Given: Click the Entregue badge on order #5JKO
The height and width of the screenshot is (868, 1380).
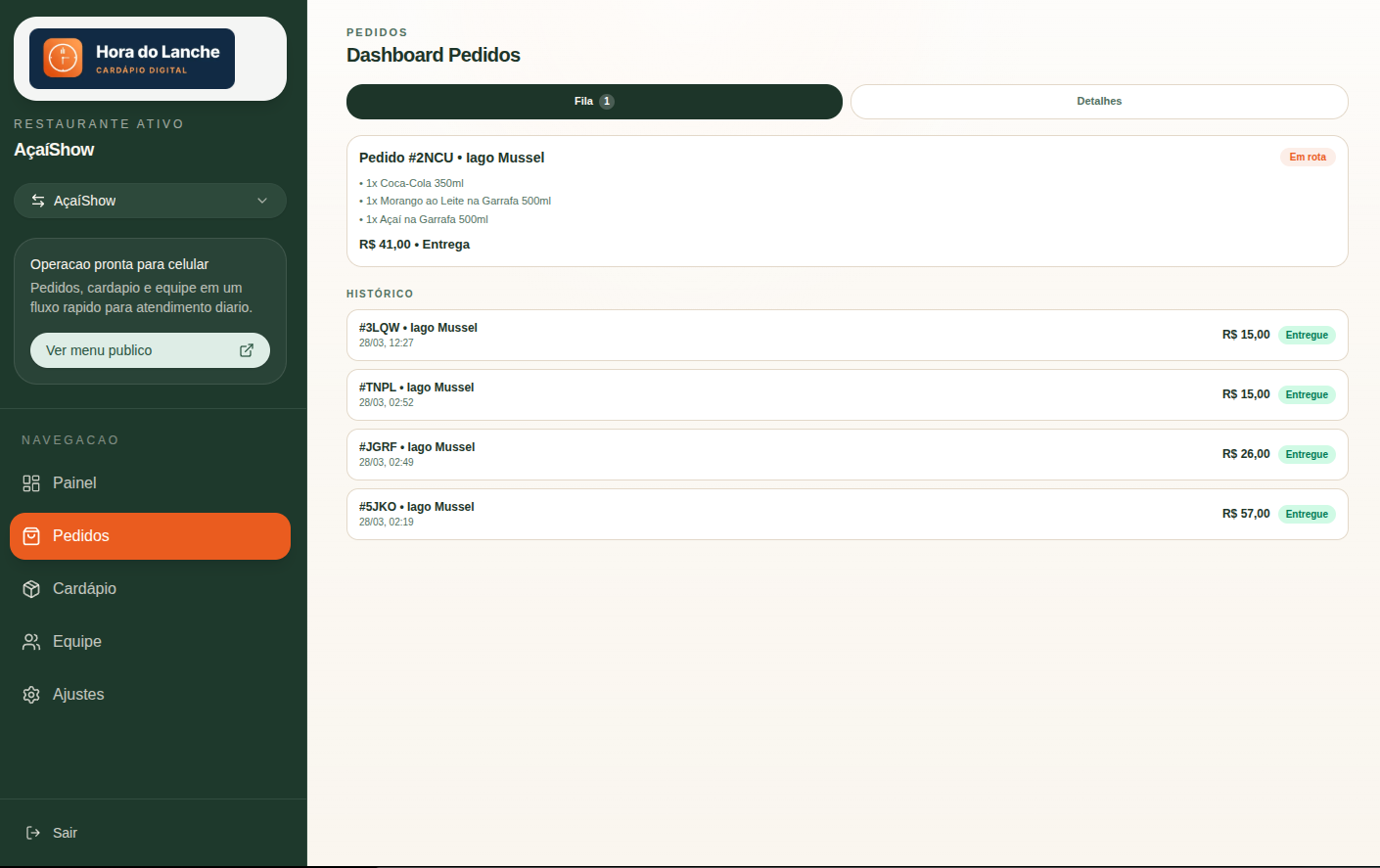Looking at the screenshot, I should pos(1308,514).
